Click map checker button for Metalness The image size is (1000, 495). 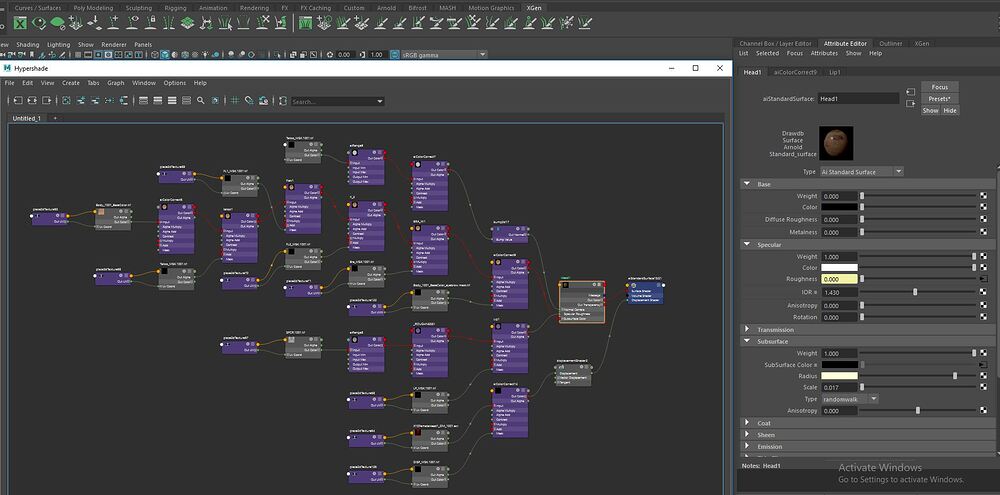[983, 232]
